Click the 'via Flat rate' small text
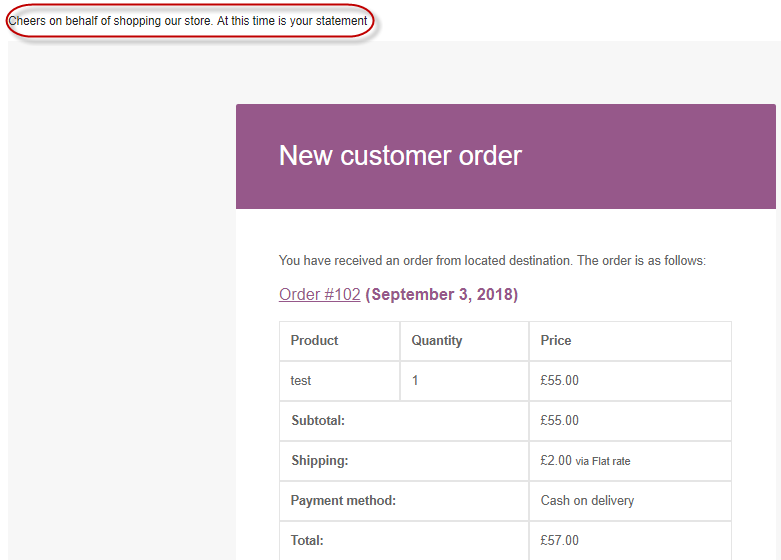This screenshot has width=781, height=560. point(603,461)
